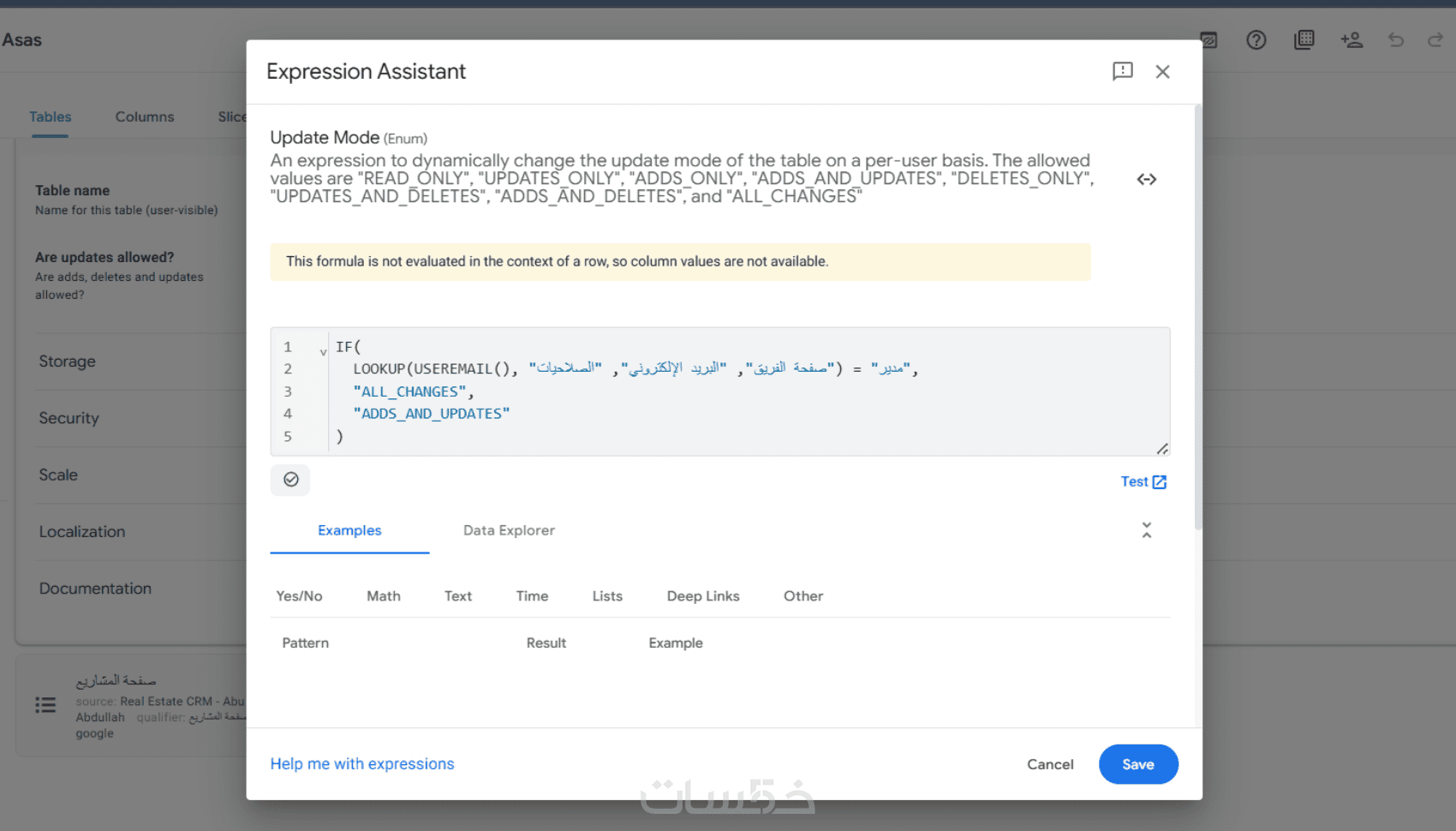Switch to the Data Explorer tab
The width and height of the screenshot is (1456, 831).
[509, 530]
